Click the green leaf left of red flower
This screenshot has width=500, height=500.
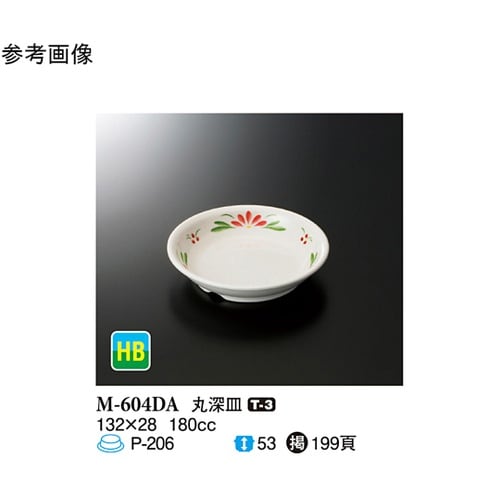click(x=222, y=227)
